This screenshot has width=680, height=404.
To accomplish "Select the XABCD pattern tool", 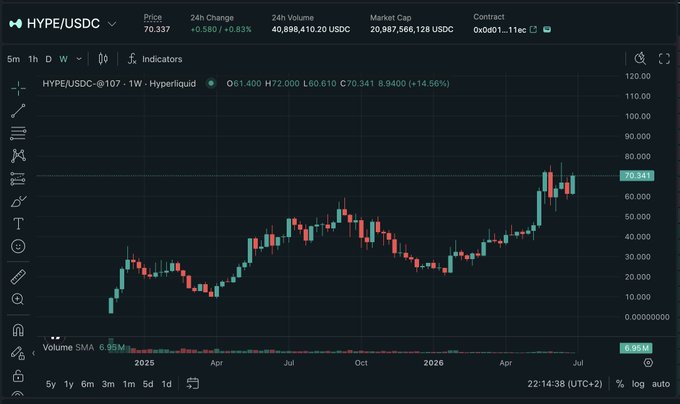I will click(x=18, y=156).
